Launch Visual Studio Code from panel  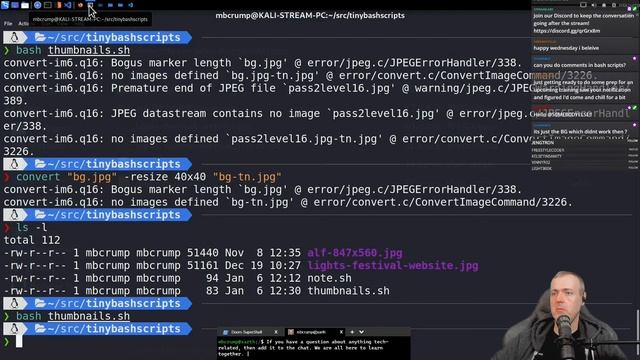(68, 5)
